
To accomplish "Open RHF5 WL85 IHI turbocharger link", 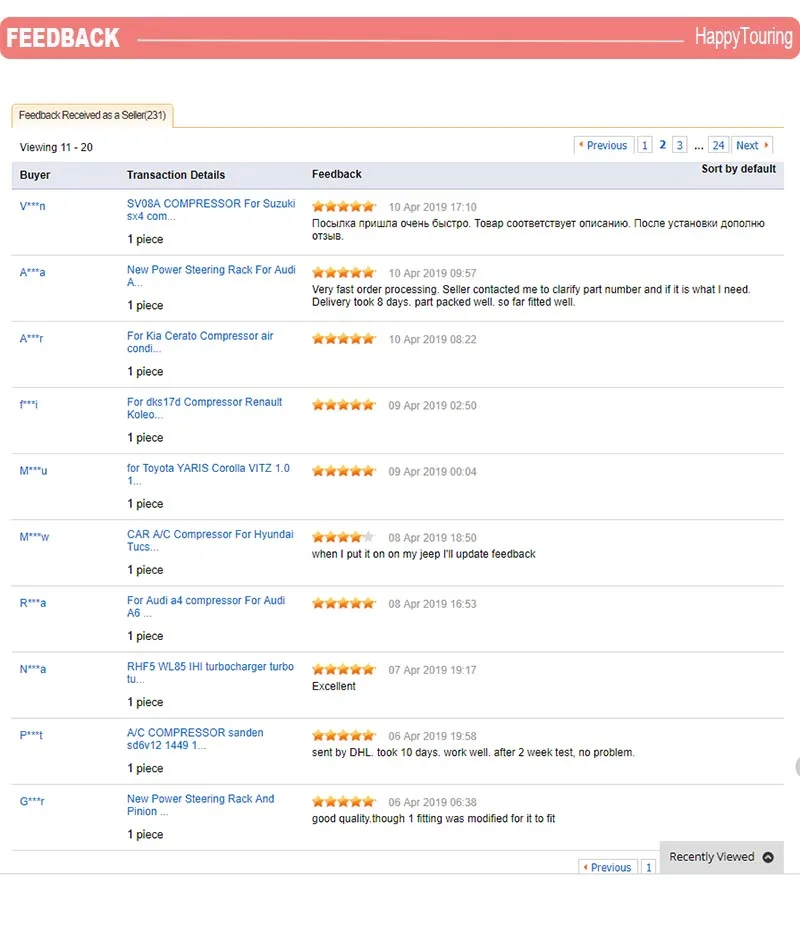I will pos(210,672).
